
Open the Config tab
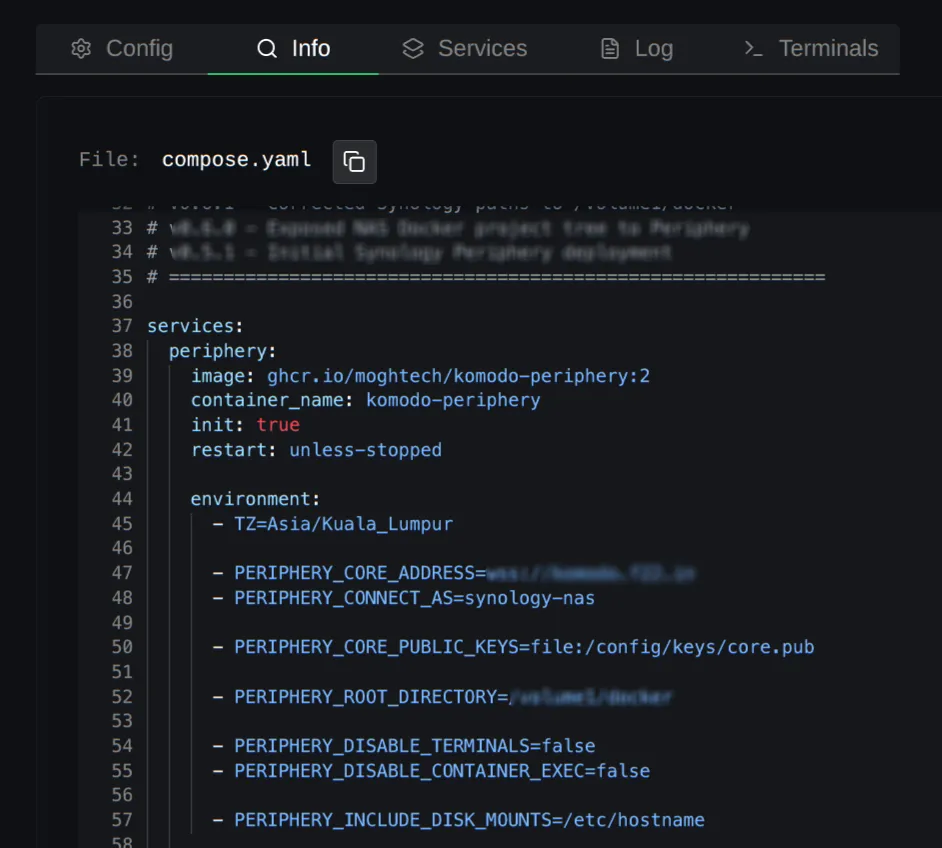point(122,49)
